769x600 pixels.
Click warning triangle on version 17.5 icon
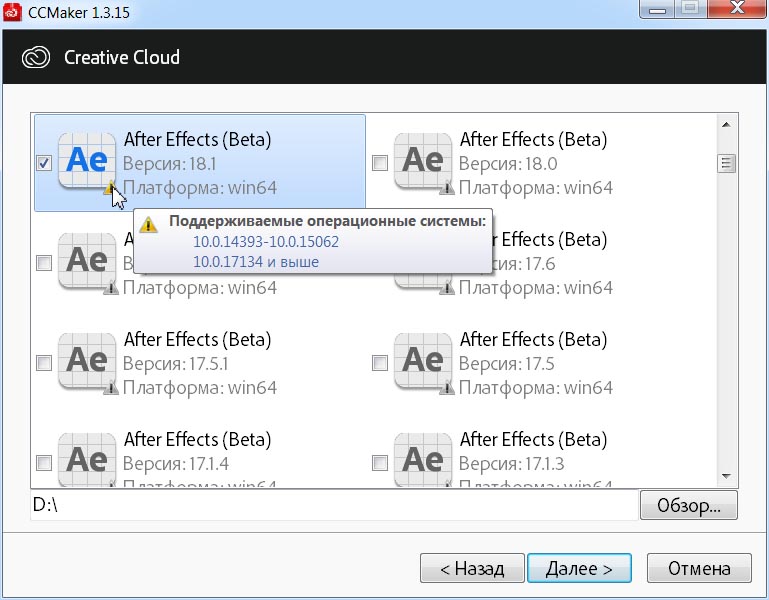[x=446, y=388]
